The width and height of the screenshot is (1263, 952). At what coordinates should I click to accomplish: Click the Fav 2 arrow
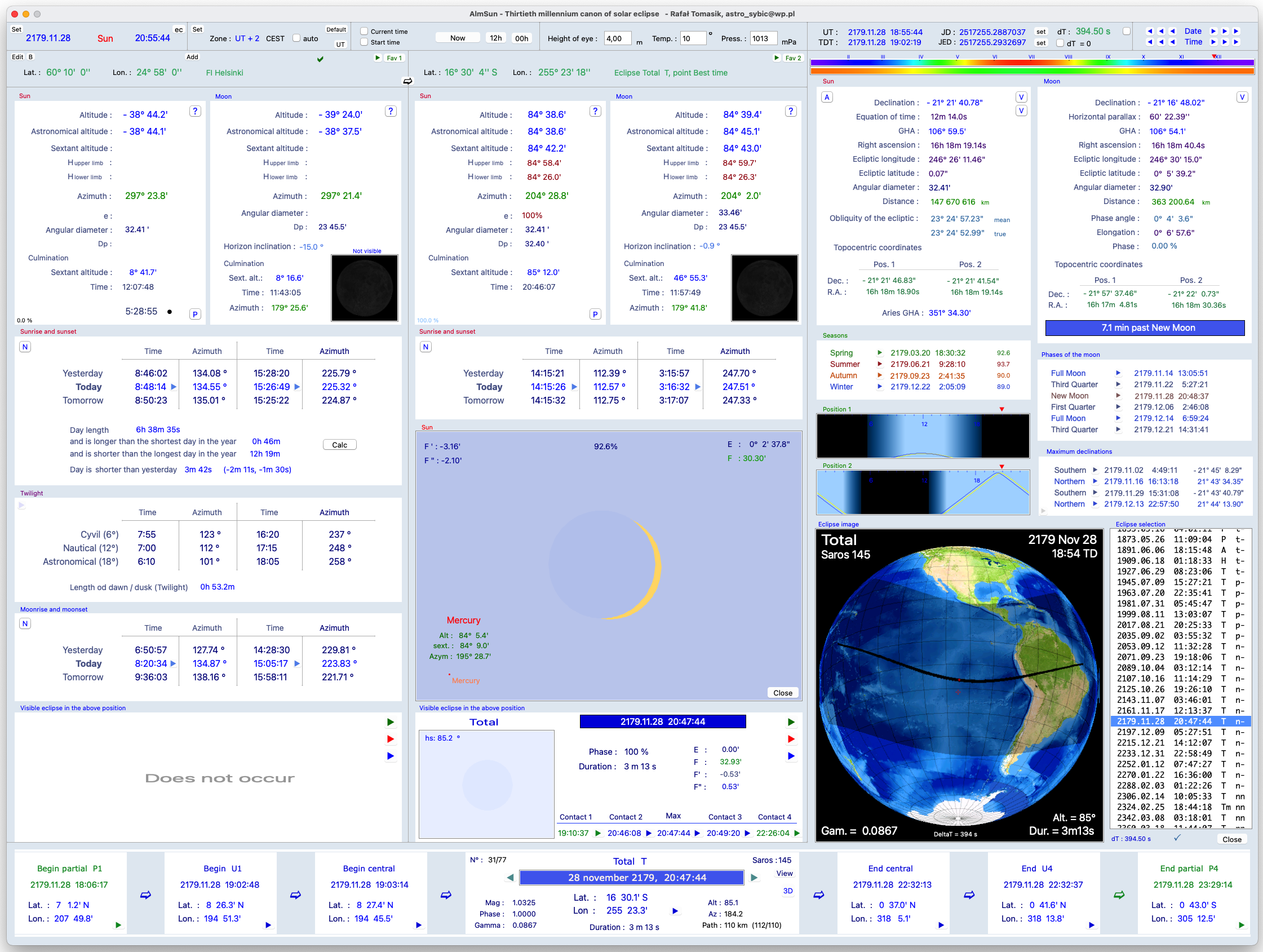[777, 57]
